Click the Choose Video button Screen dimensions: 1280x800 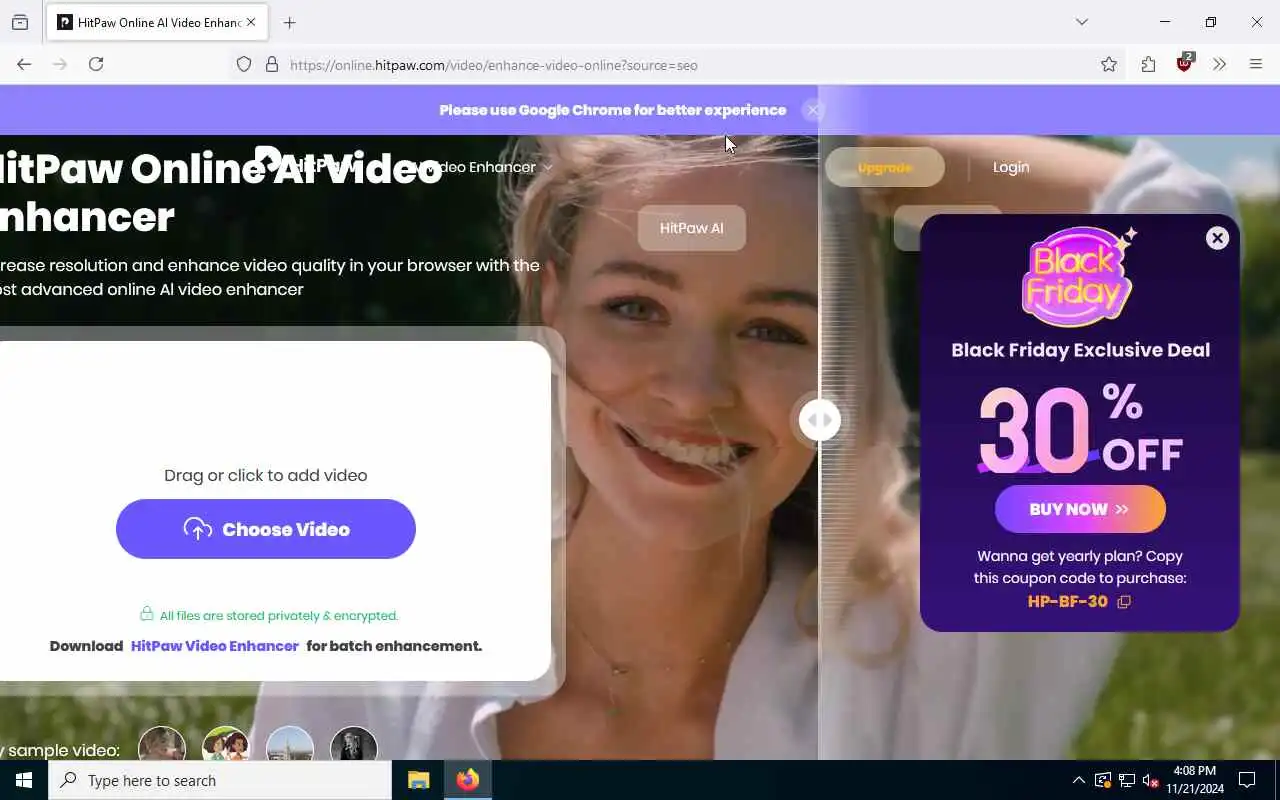point(266,529)
